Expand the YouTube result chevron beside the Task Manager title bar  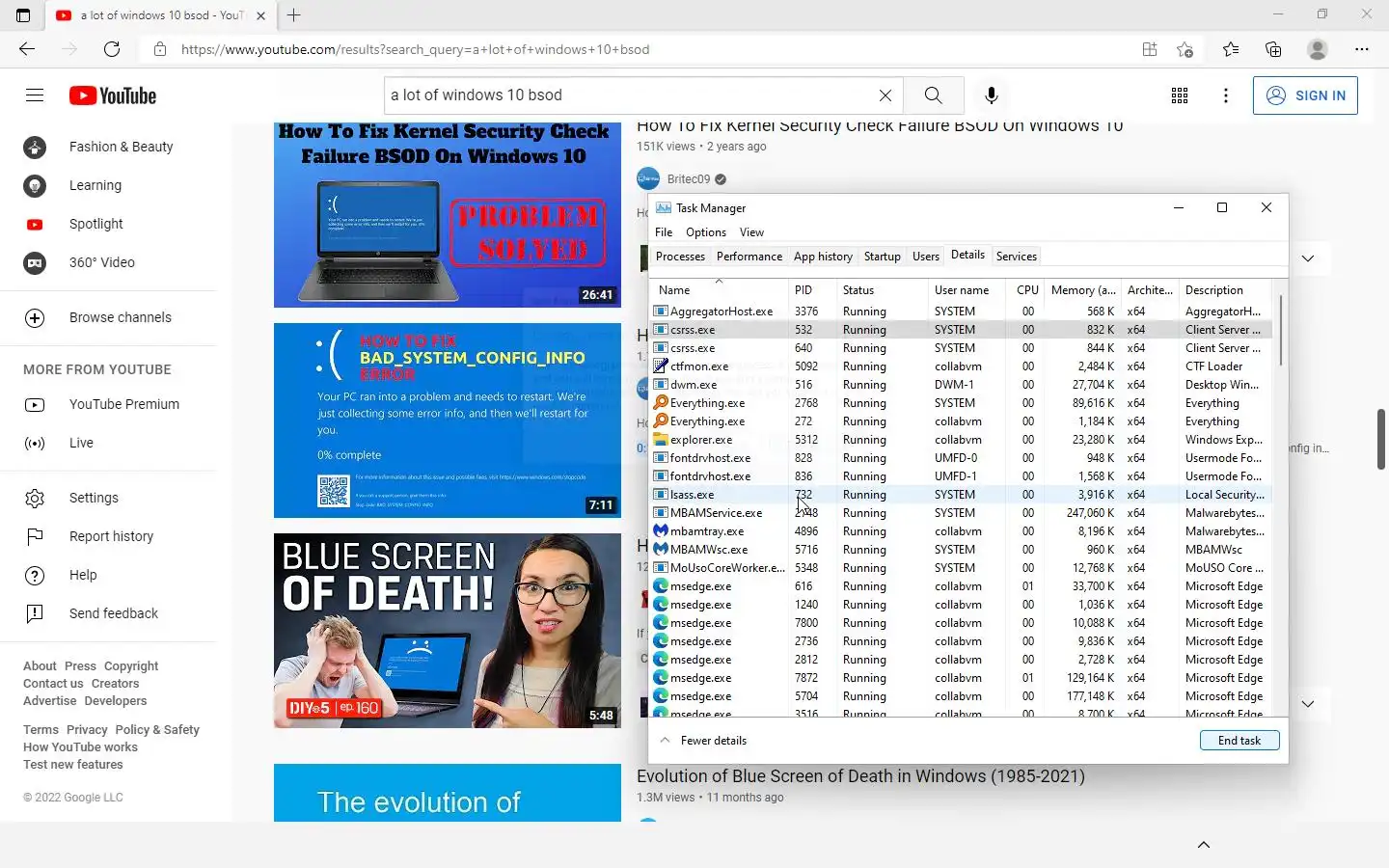click(1308, 258)
